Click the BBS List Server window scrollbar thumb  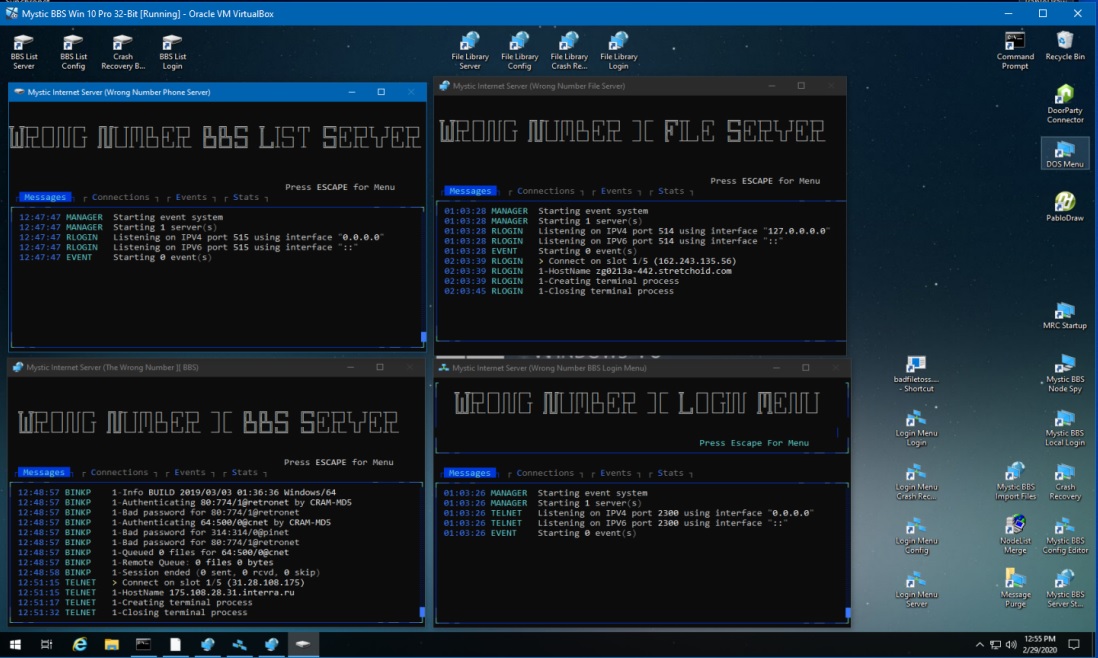(x=424, y=337)
